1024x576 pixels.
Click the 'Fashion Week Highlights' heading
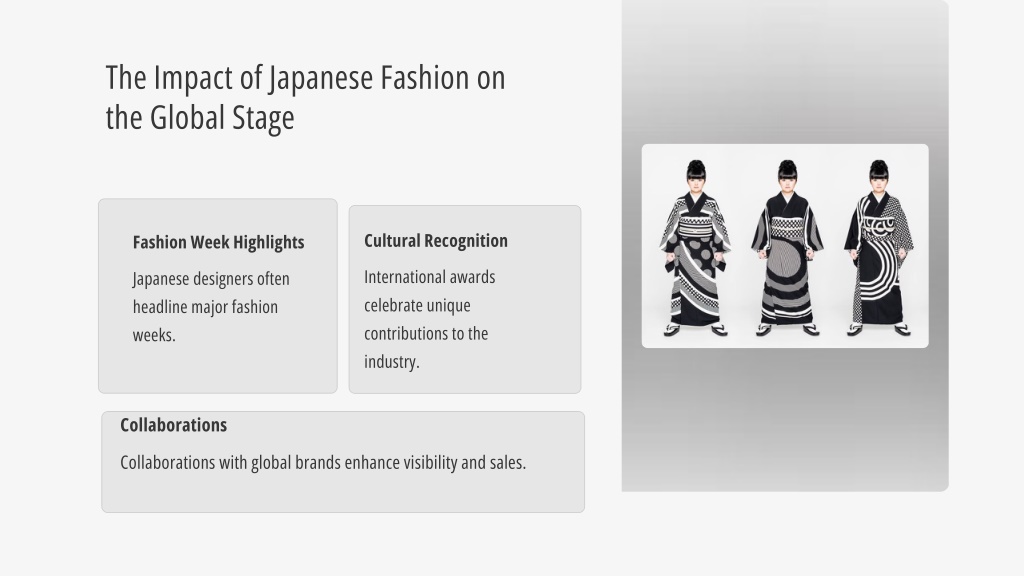click(x=218, y=242)
